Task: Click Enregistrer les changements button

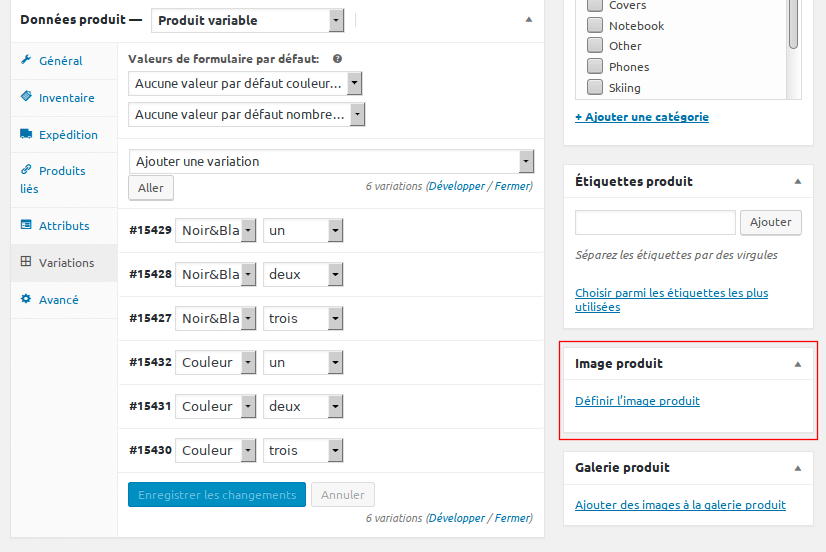Action: pos(217,495)
